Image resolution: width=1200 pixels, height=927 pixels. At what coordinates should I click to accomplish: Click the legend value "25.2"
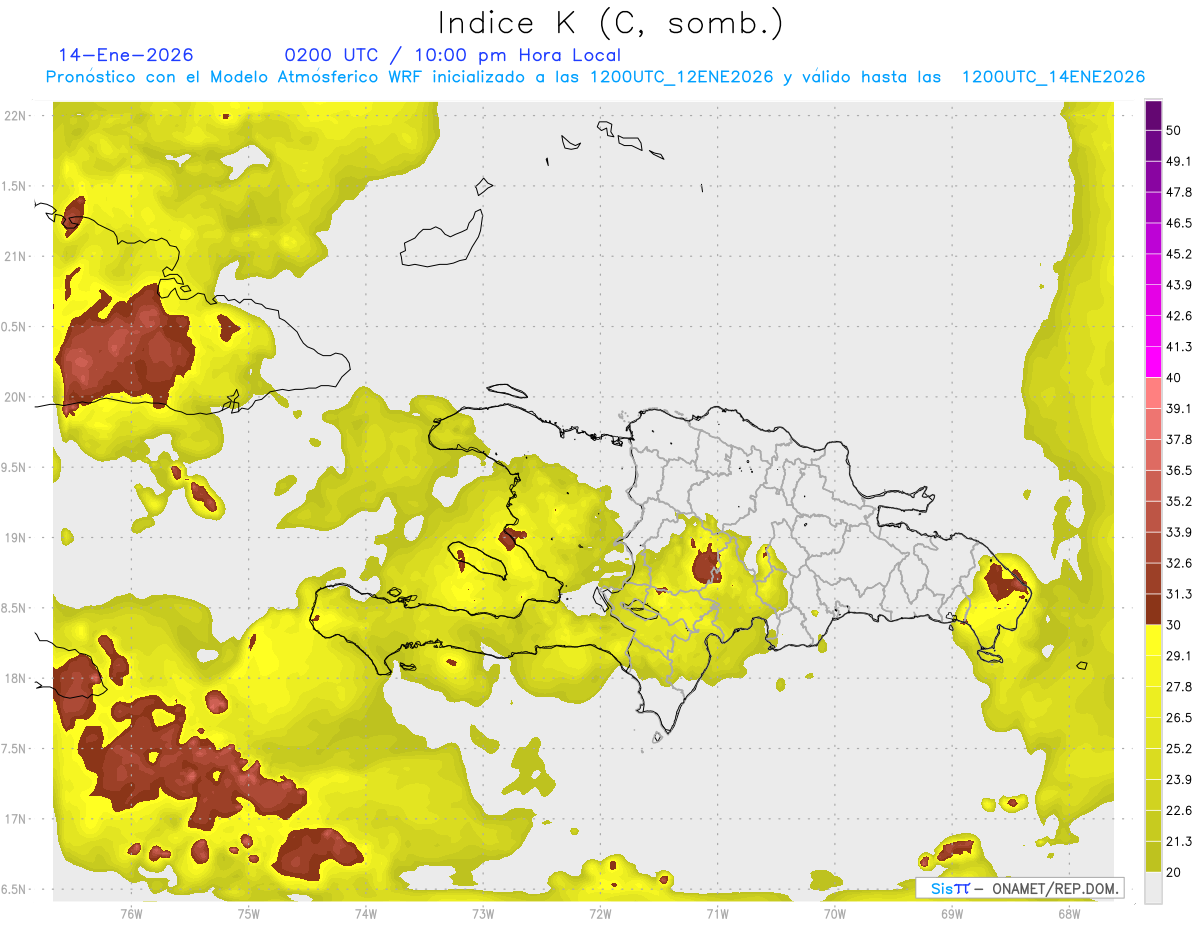coord(1179,749)
